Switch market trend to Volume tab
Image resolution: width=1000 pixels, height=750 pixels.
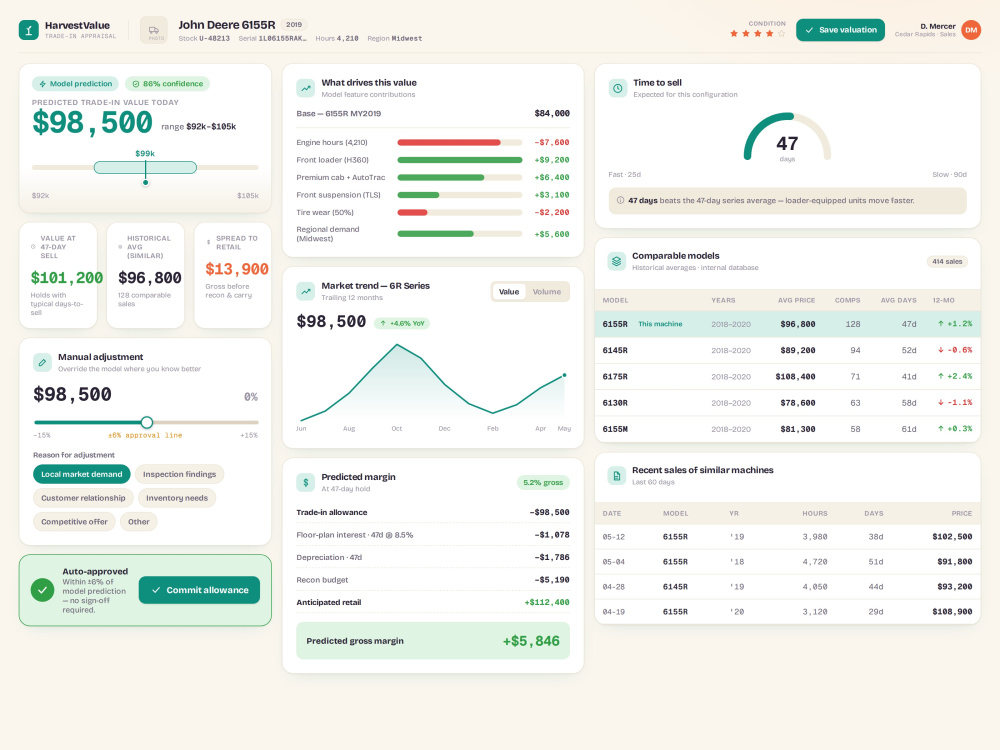pos(547,291)
